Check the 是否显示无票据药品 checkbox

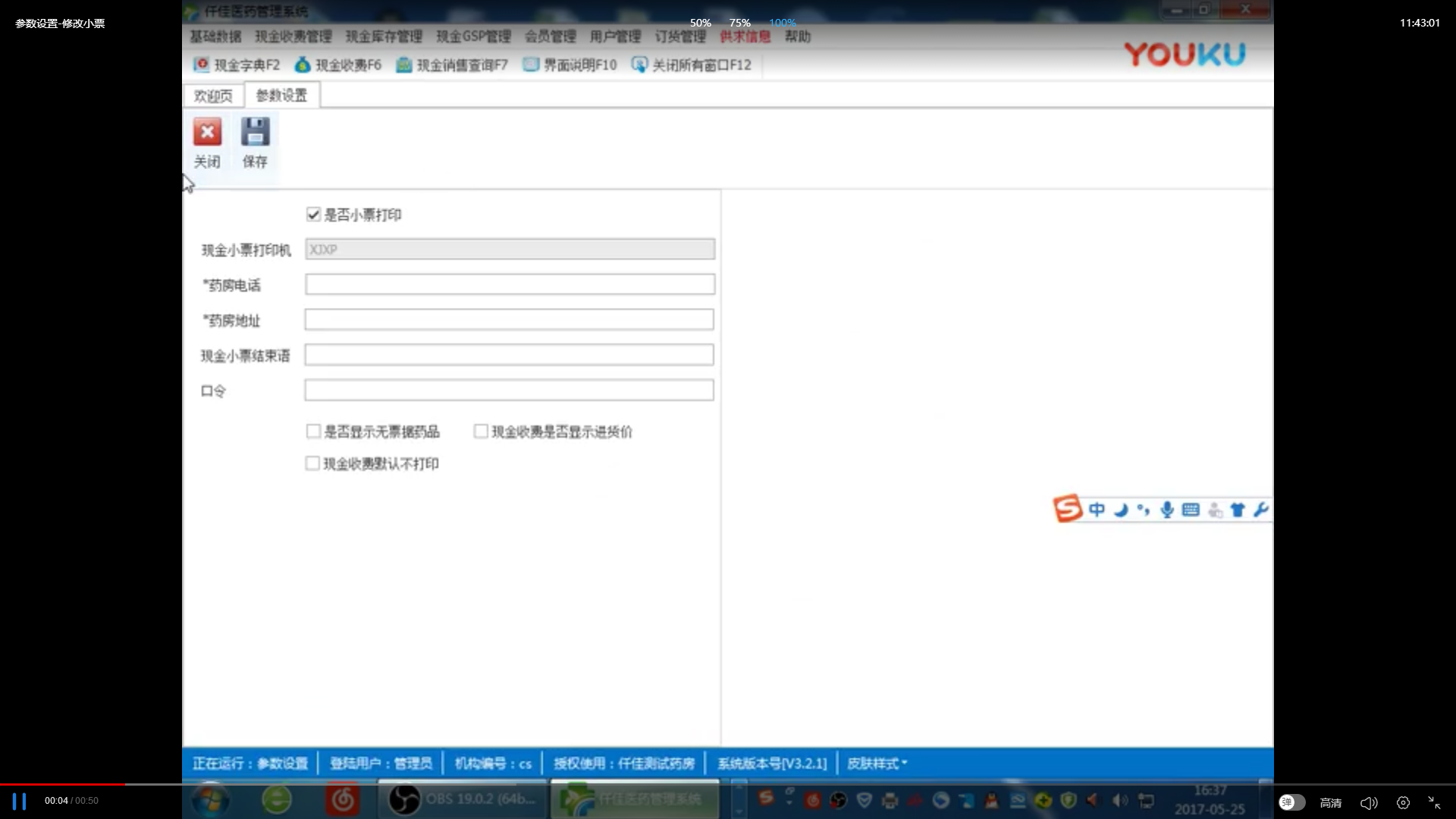pos(313,431)
